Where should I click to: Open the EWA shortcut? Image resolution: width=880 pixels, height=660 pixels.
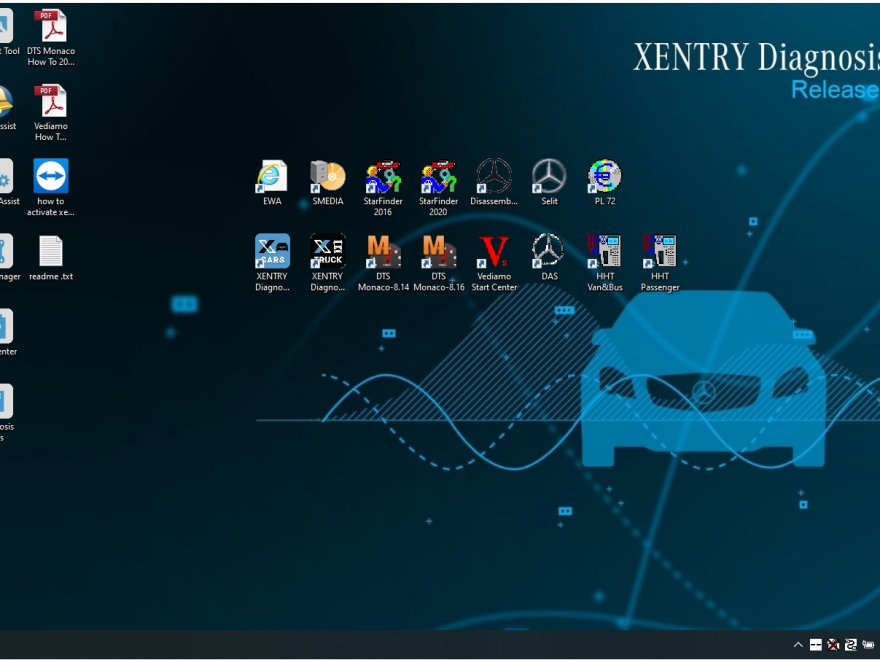[x=272, y=182]
